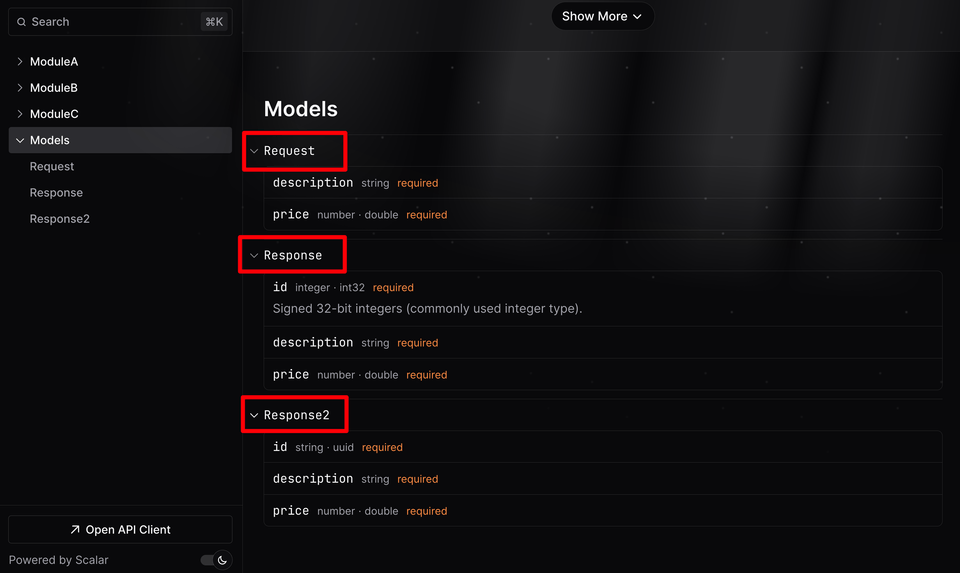Screen dimensions: 960x573
Task: Expand ModuleC tree item
Action: [x=54, y=114]
